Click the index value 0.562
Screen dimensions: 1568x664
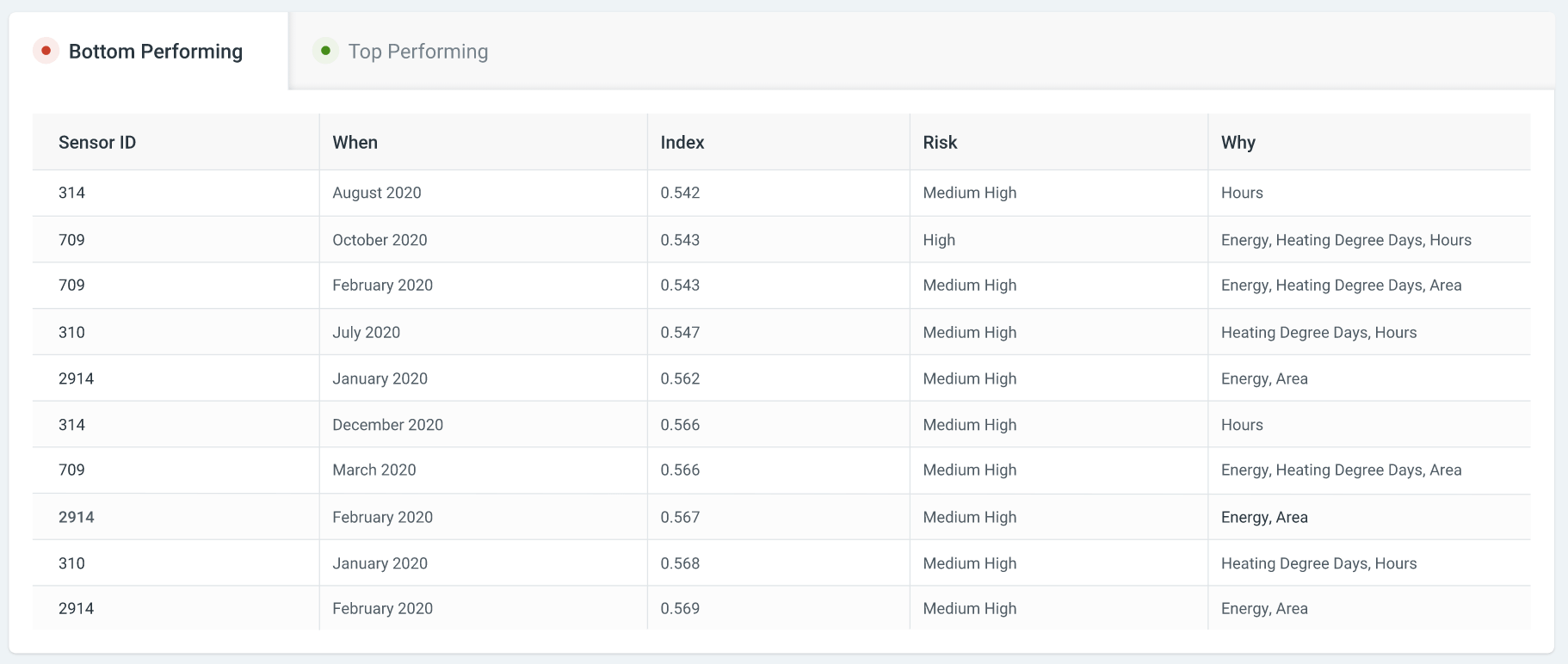coord(680,378)
